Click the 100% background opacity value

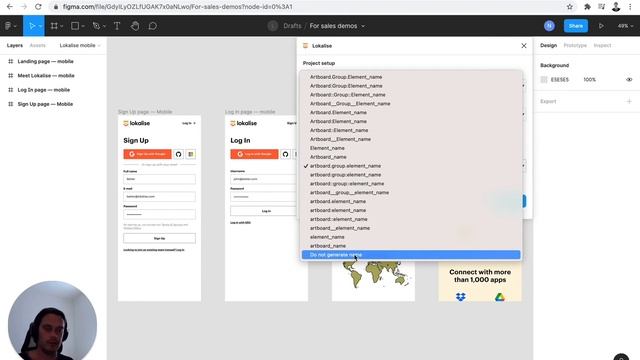(x=589, y=80)
